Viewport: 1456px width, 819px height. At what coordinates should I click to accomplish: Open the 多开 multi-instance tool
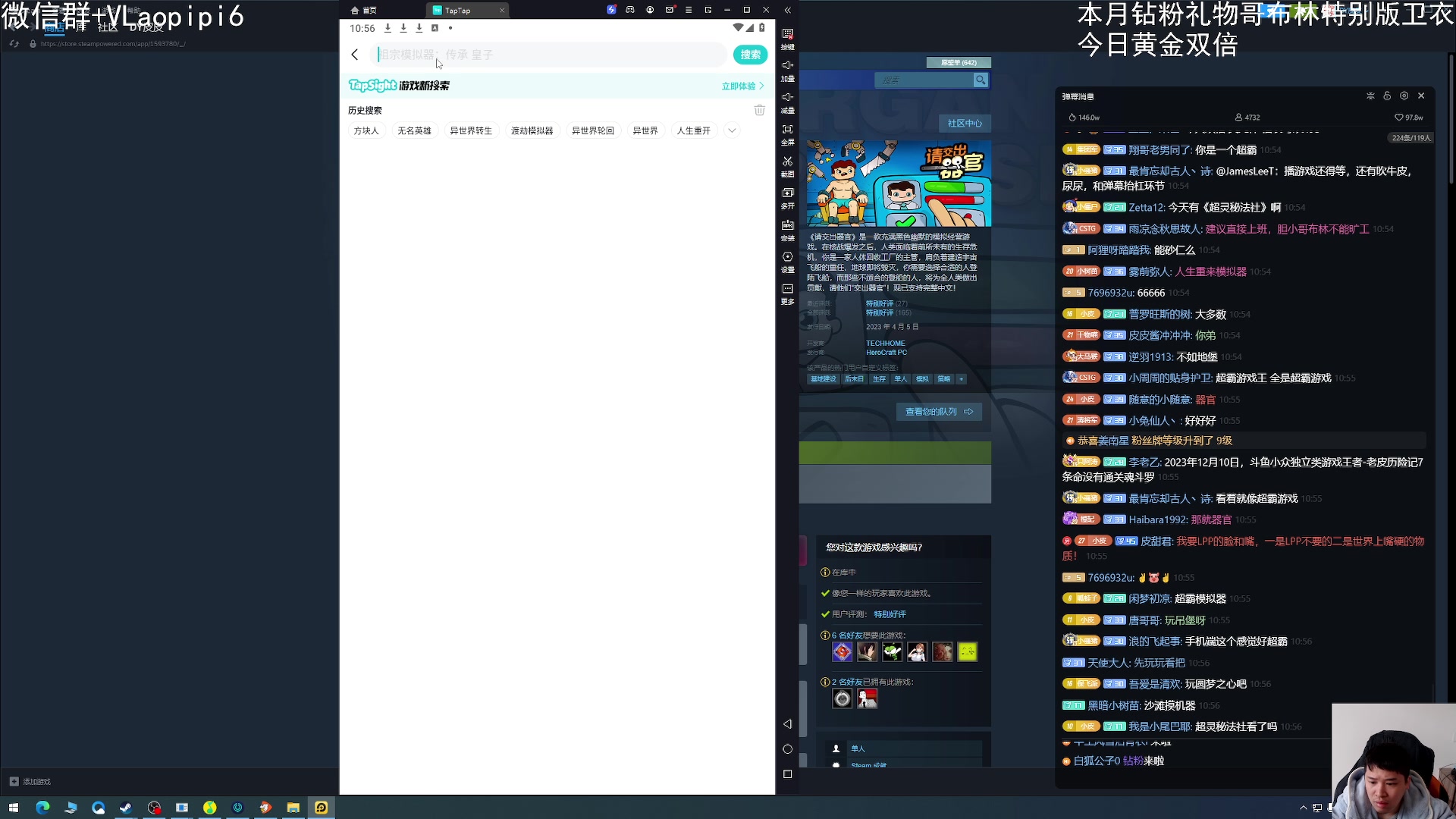click(788, 198)
